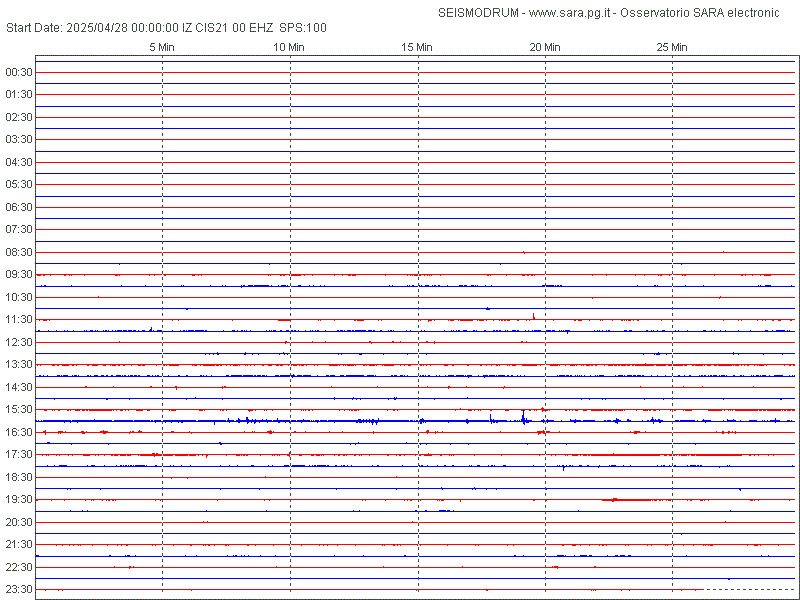Click the 20:30 time label

point(19,522)
